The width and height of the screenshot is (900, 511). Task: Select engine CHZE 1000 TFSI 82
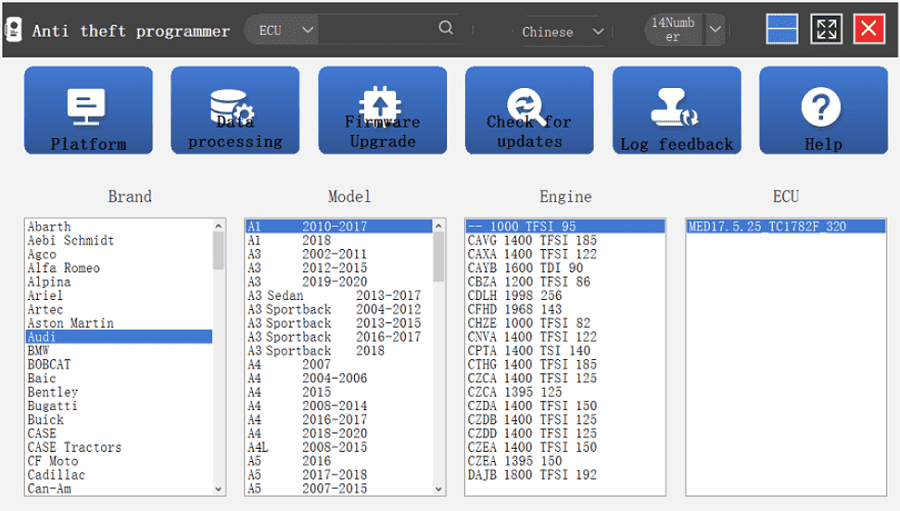(x=565, y=323)
